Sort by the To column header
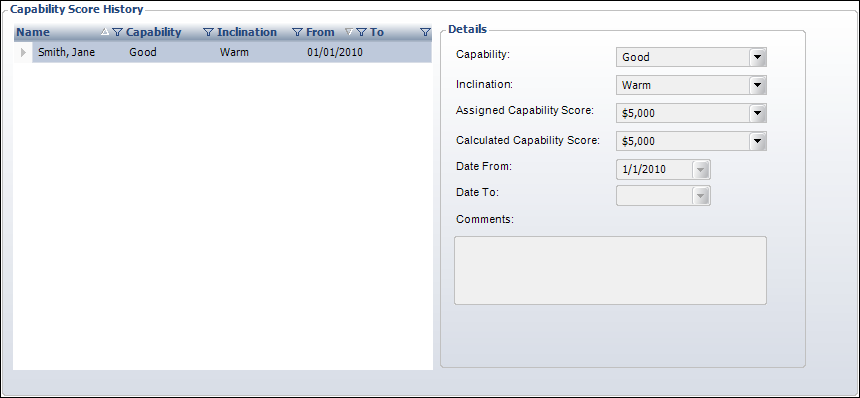 [x=377, y=32]
